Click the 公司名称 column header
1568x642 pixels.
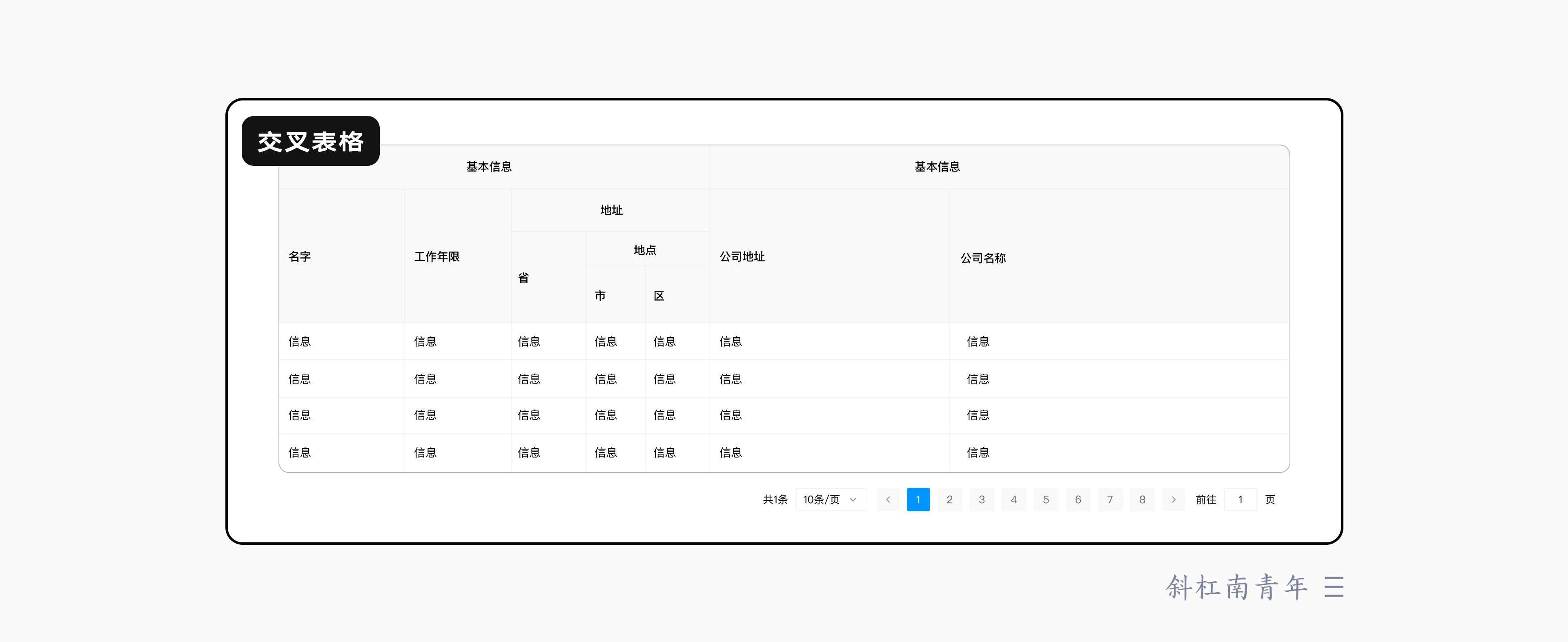982,258
